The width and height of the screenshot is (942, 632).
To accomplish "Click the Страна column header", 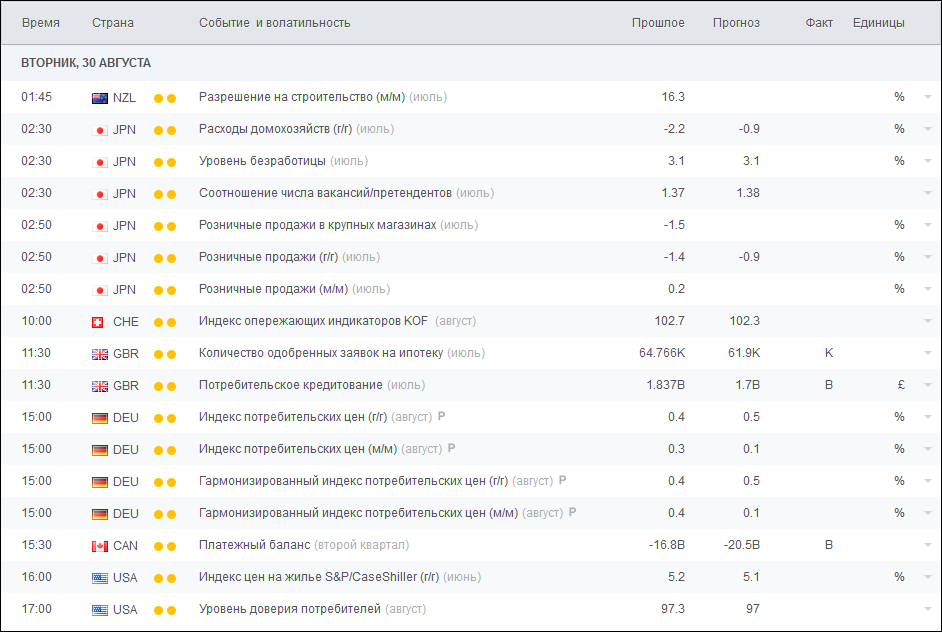I will 113,23.
